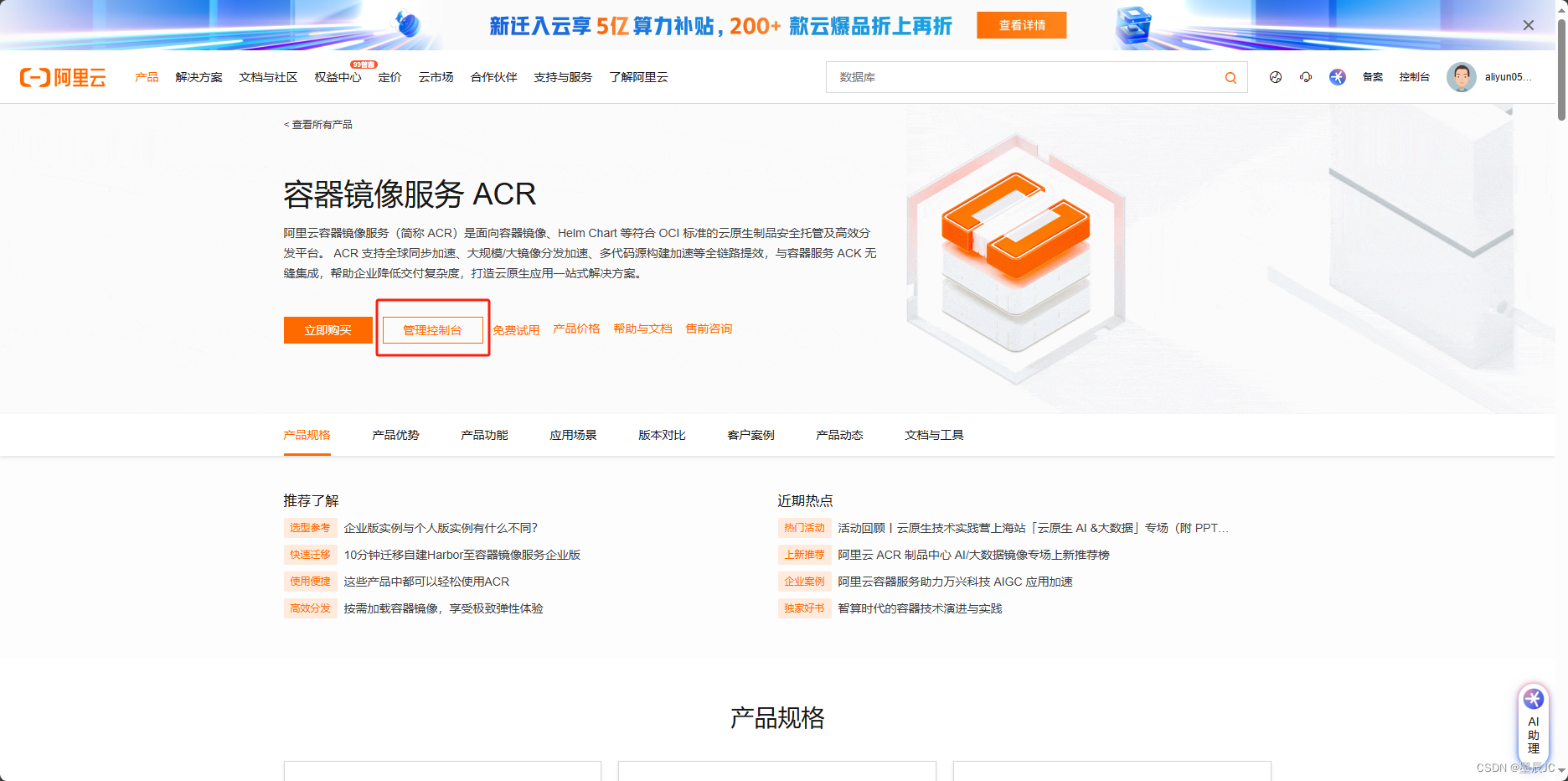Open 企业版实例与个人版实例有什么不同 article

(441, 528)
